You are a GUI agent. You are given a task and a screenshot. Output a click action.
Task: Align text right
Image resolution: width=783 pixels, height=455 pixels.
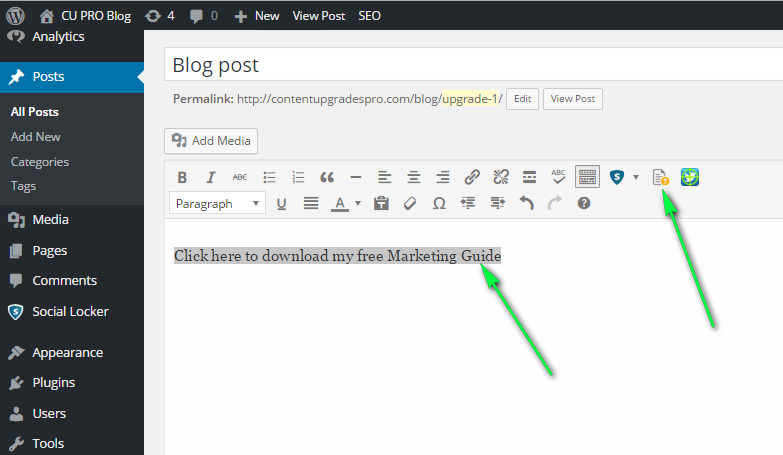[442, 177]
